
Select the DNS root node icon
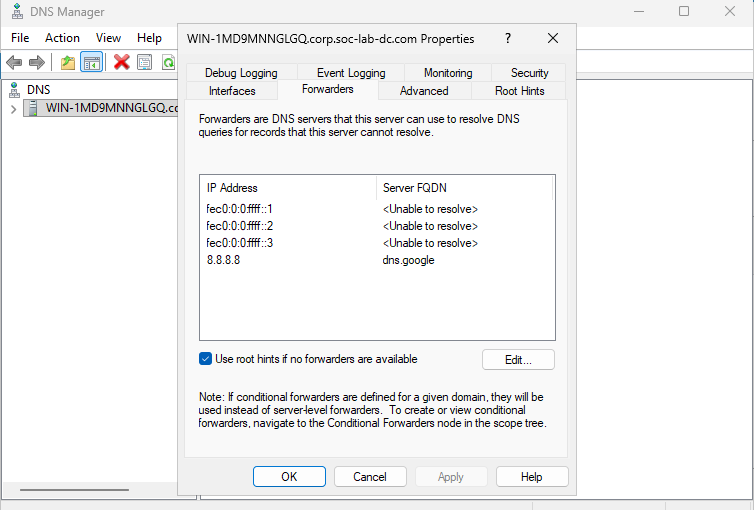point(14,90)
